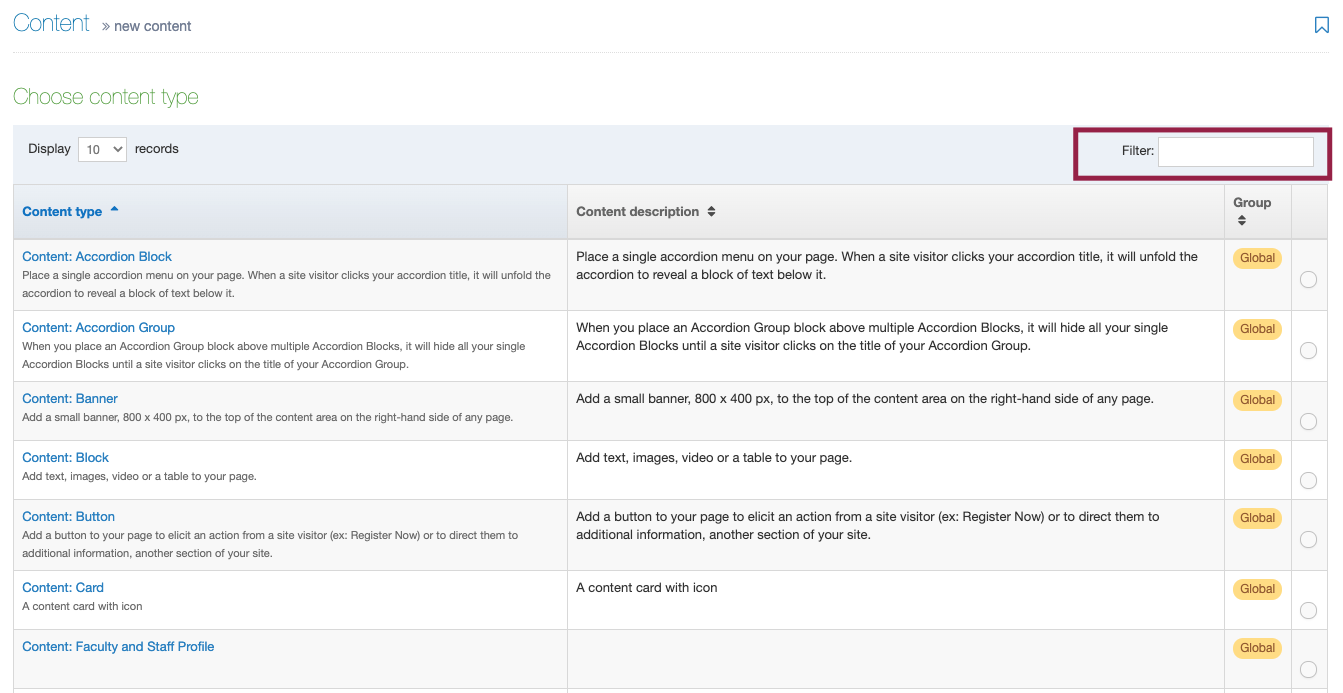Click the 'Filter:' label
Screen dimensions: 1343x693
tap(1138, 151)
